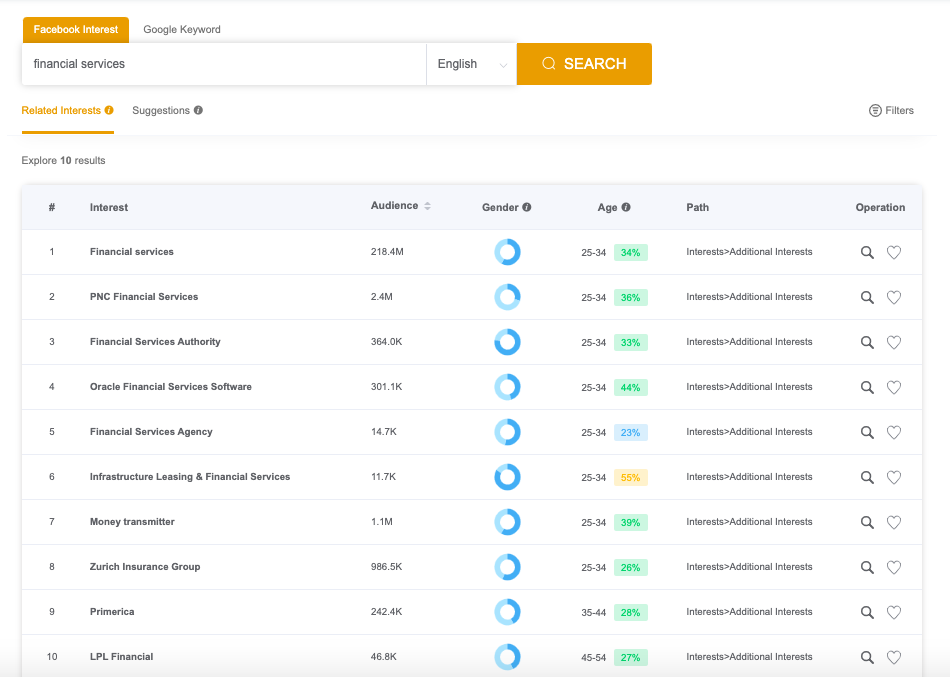Click gender donut chart for Financial services
Image resolution: width=950 pixels, height=677 pixels.
508,252
